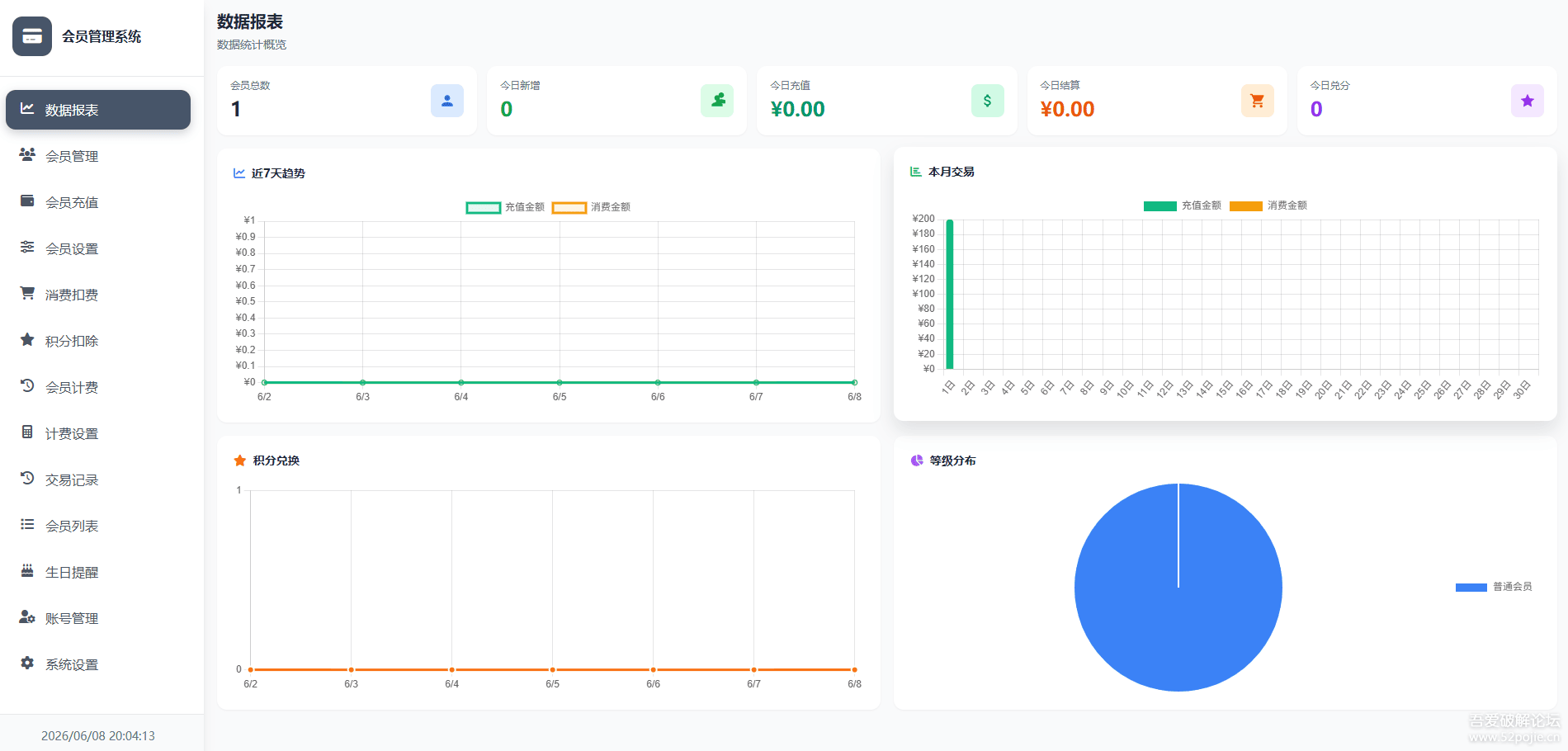Click the 积分扣除 star icon in sidebar
Image resolution: width=1568 pixels, height=751 pixels.
(x=27, y=339)
